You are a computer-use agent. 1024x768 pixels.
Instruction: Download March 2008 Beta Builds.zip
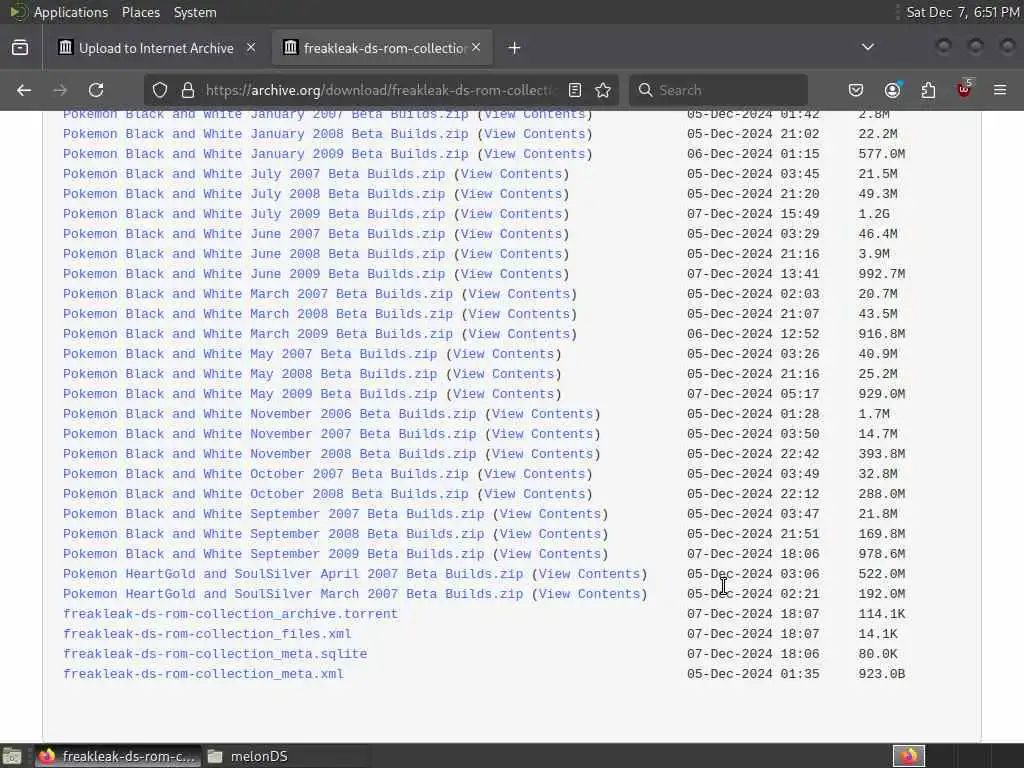click(x=257, y=314)
